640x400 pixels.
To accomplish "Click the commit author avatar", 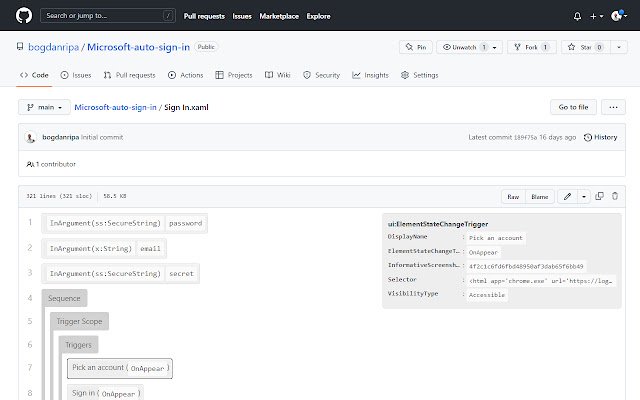I will pos(30,138).
